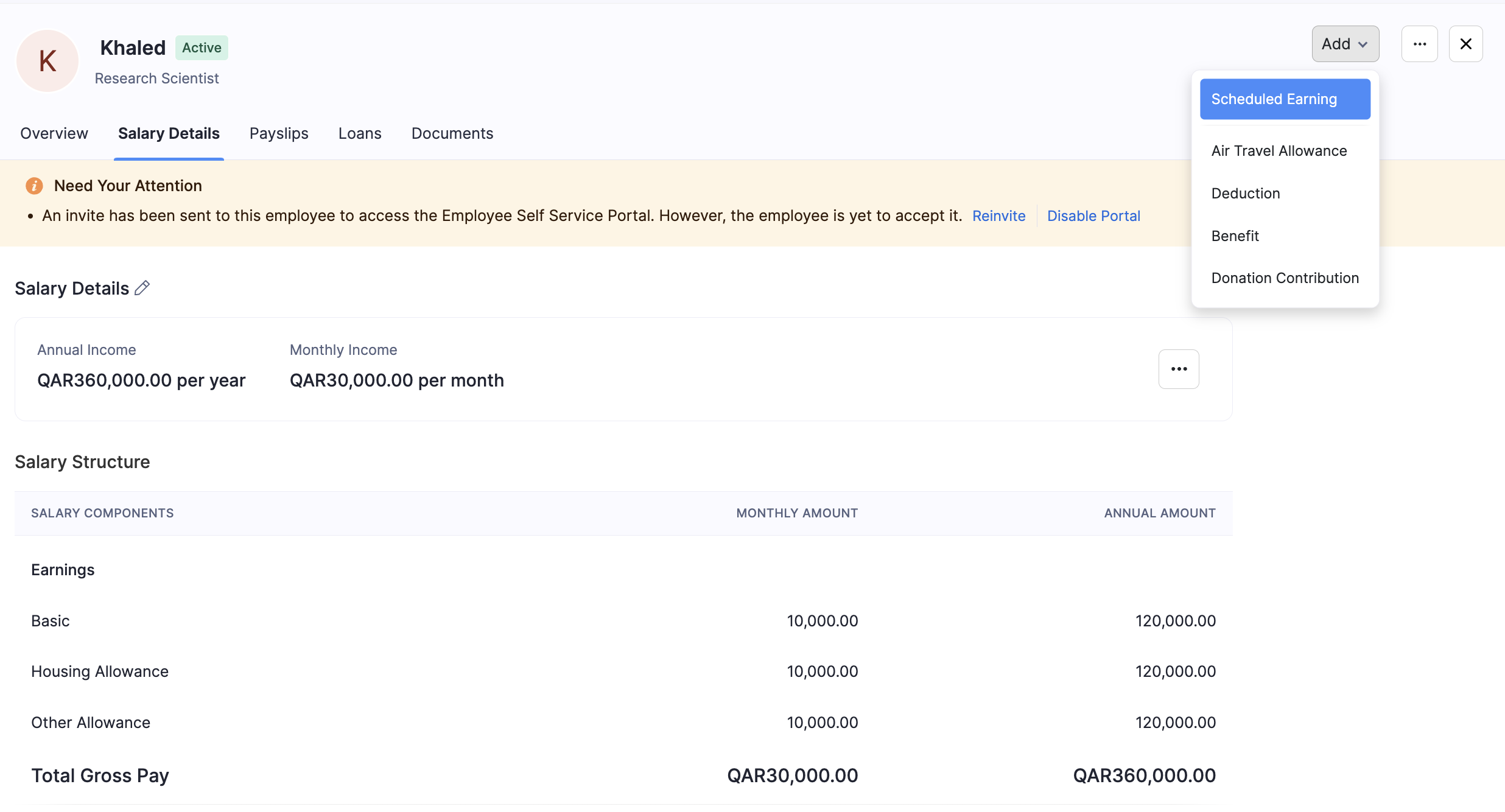Select the Housing Allowance salary row
The width and height of the screenshot is (1505, 812).
click(x=99, y=671)
